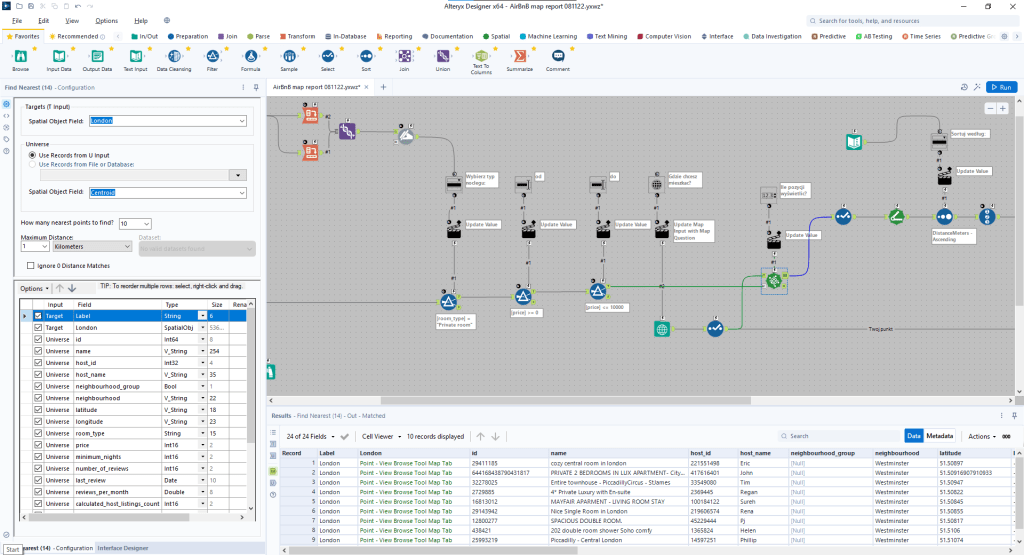Select 'Use Records from U Input' radio button
Viewport: 1024px width, 555px height.
click(32, 155)
